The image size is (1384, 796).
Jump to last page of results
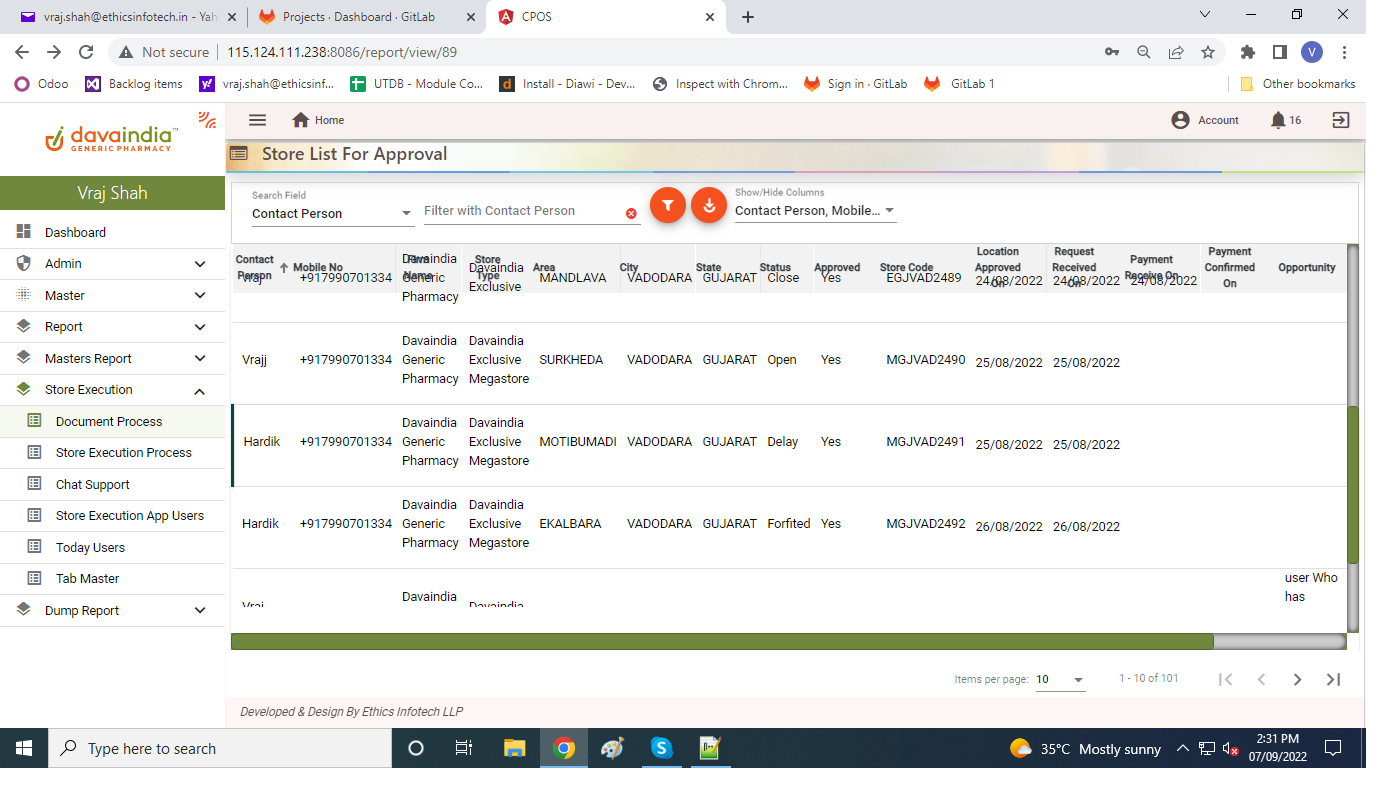1333,679
